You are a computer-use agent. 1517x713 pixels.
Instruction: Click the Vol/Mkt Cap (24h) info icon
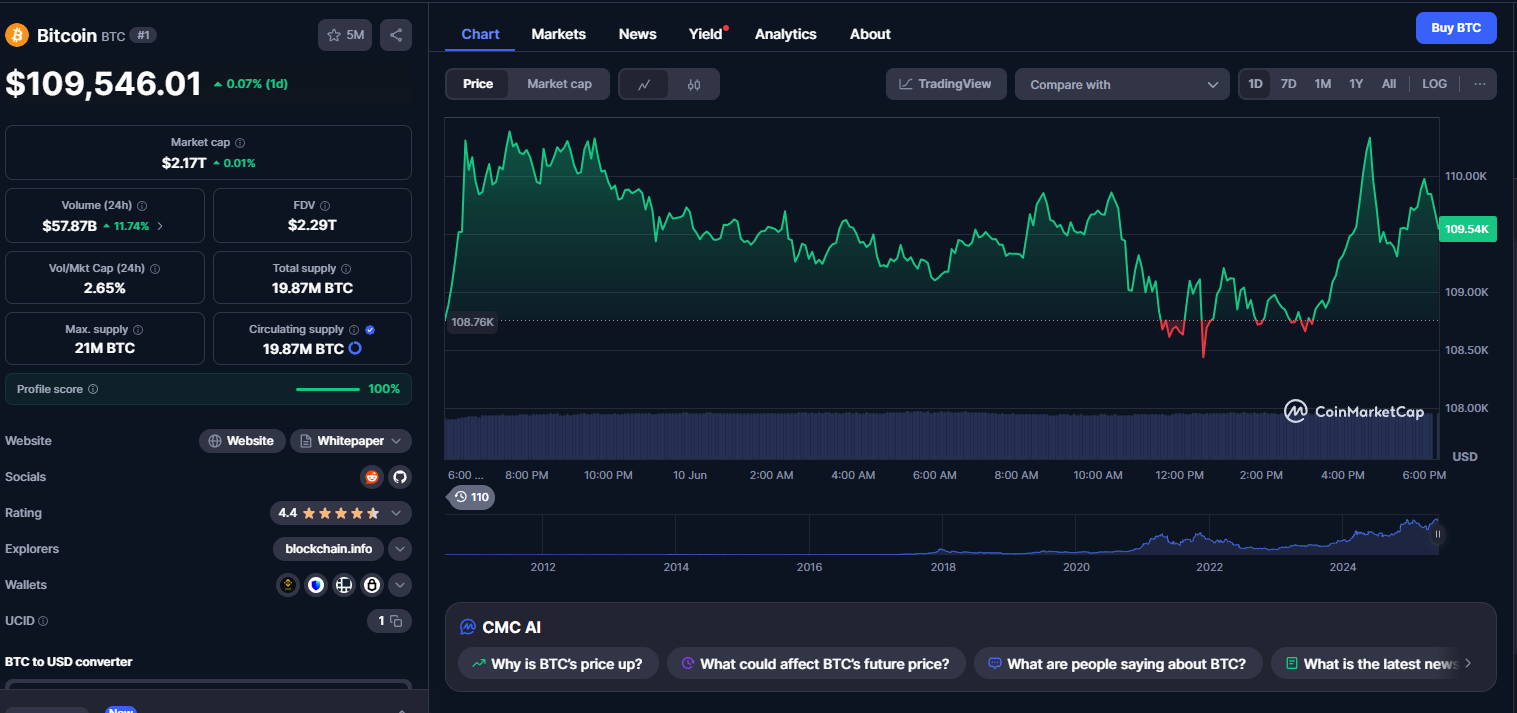point(155,269)
